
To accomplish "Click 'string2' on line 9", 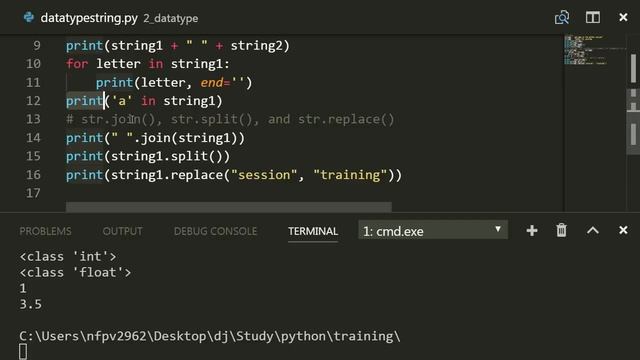I will point(256,46).
